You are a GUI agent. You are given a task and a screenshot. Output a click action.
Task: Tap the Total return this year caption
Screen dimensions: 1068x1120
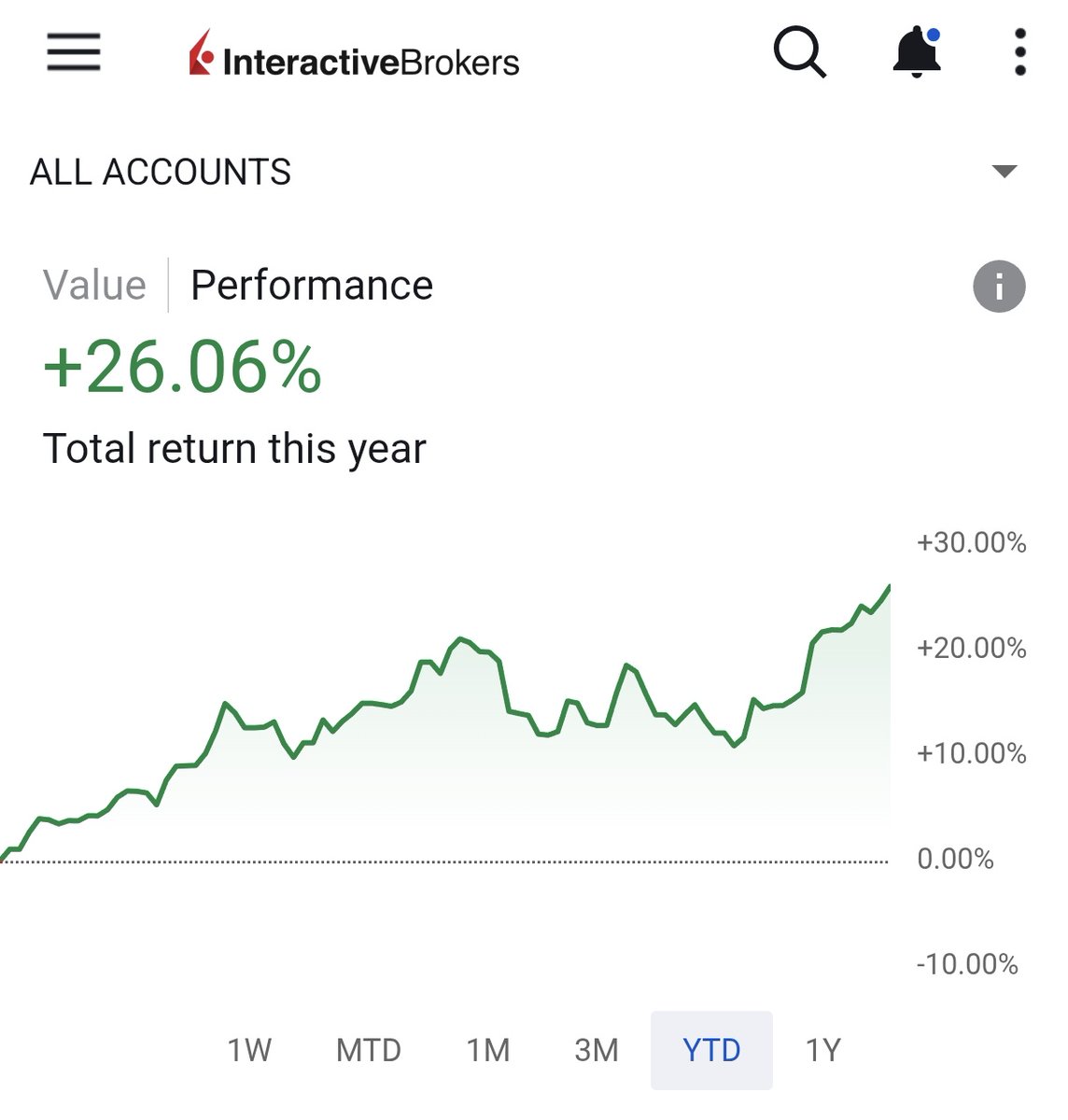[234, 449]
